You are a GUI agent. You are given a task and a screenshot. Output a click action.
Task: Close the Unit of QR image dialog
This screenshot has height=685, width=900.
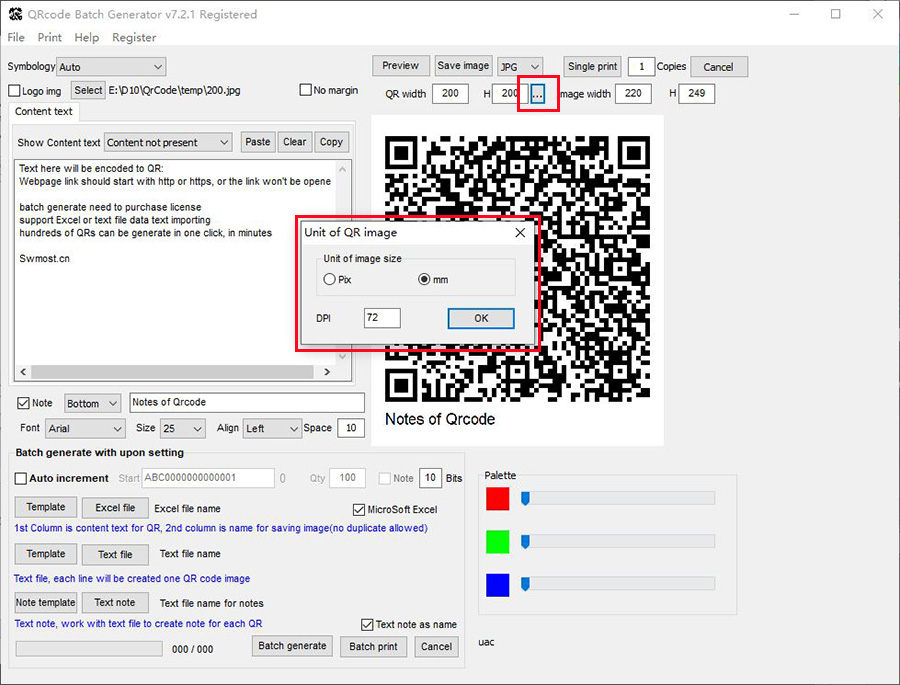(520, 233)
